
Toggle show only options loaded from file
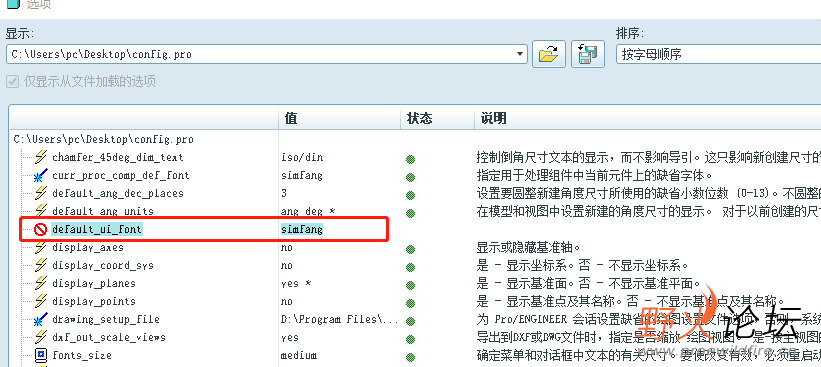(12, 82)
